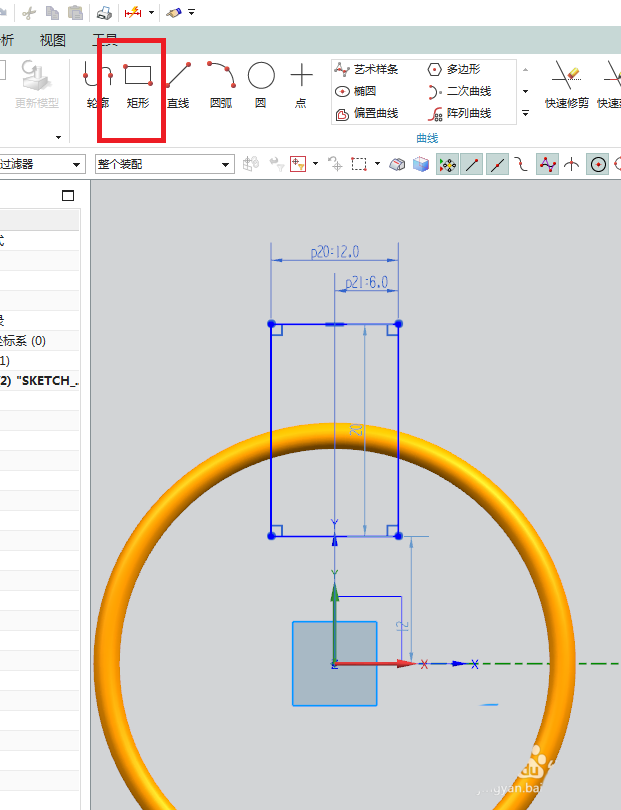Activate 快速修剪 quick trim

567,86
